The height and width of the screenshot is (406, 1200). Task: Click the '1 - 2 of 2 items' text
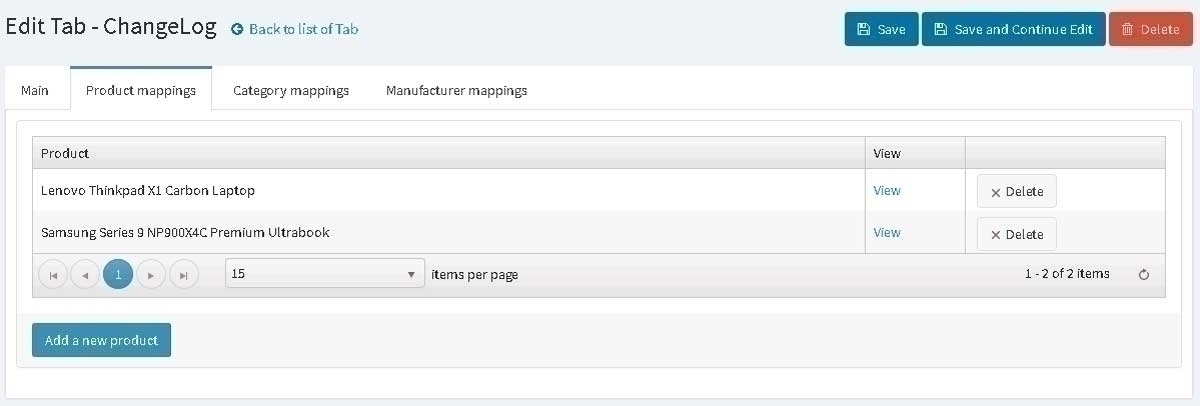coord(1067,273)
